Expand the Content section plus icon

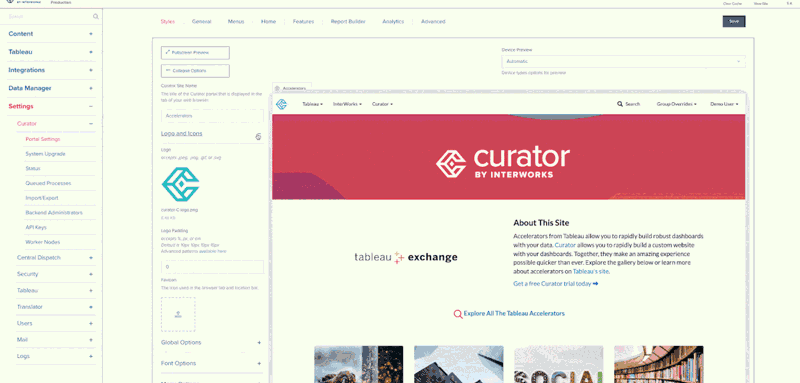(91, 34)
